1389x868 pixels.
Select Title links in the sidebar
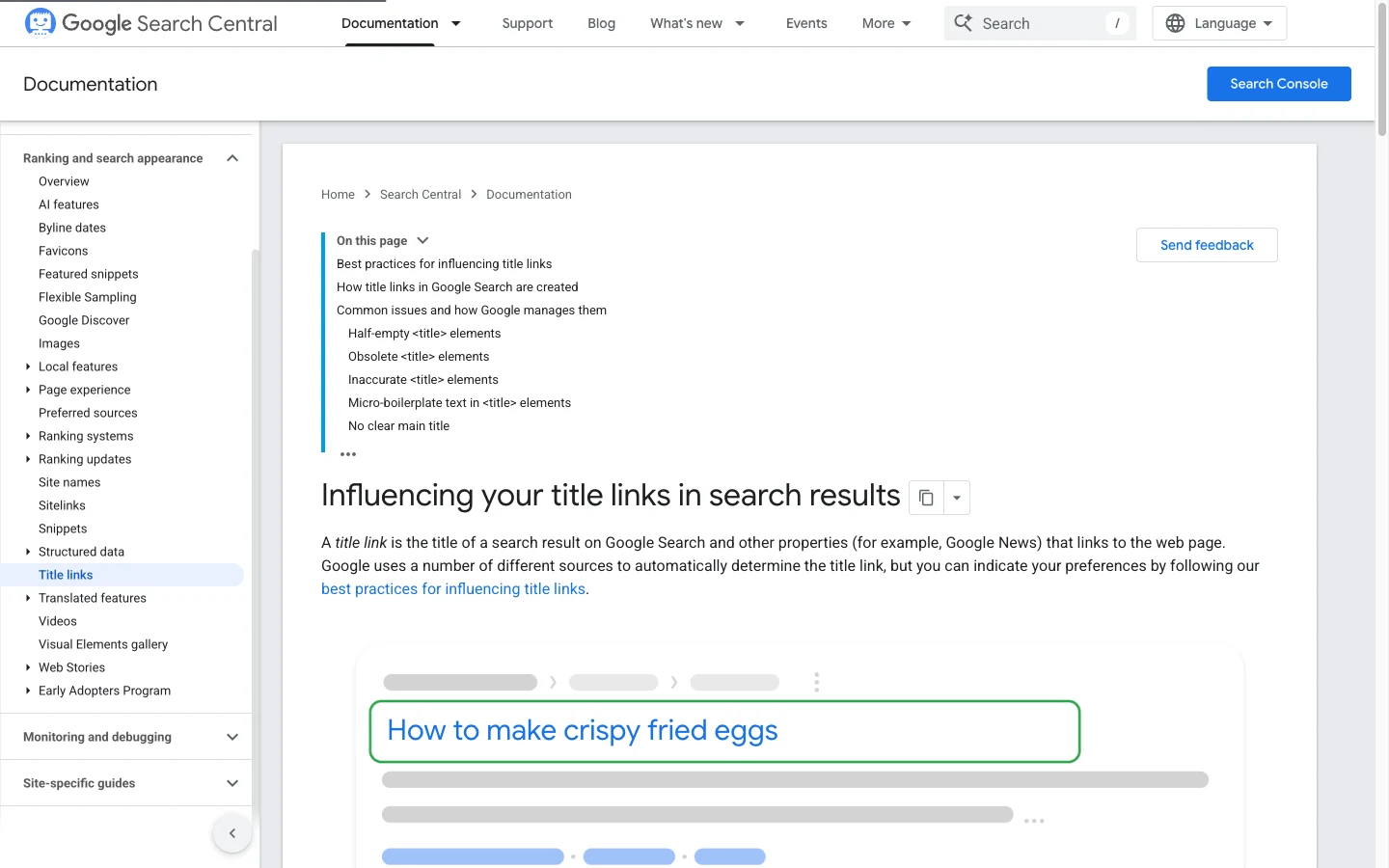[x=123, y=575]
